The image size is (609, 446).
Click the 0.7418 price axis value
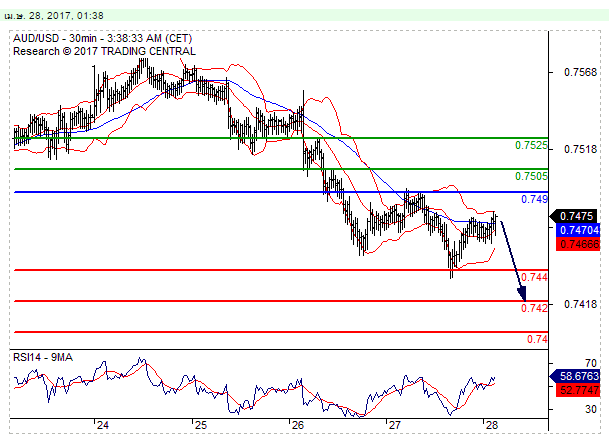pyautogui.click(x=580, y=304)
